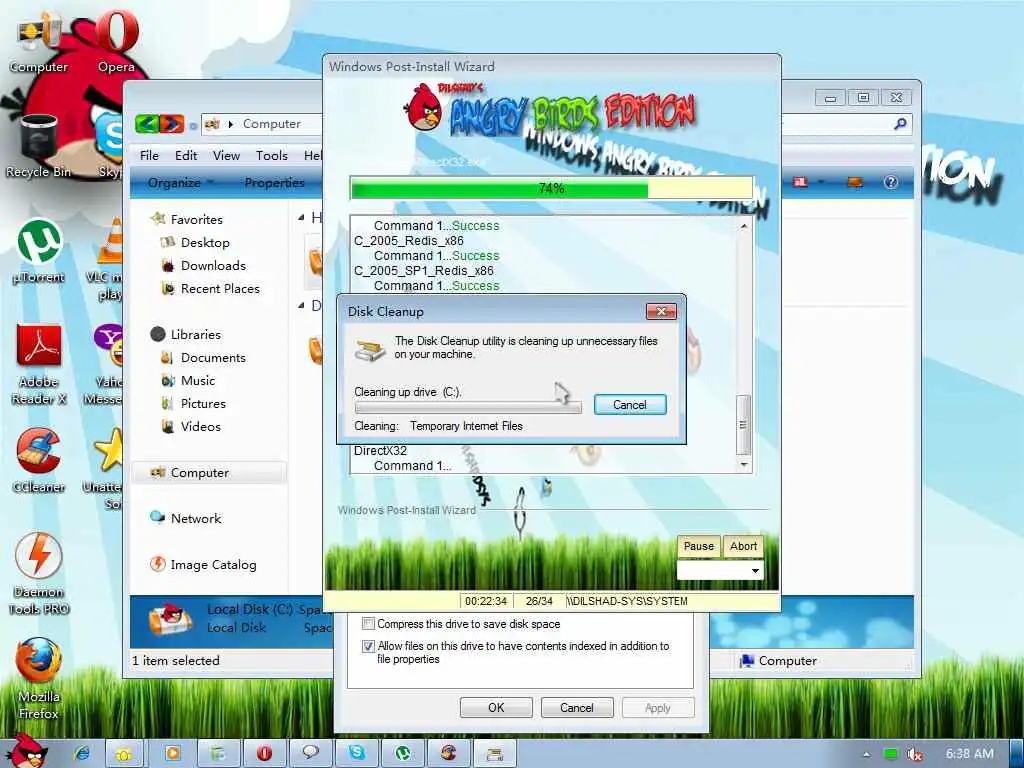Select Recent Places in navigation pane
The width and height of the screenshot is (1024, 768).
click(219, 288)
